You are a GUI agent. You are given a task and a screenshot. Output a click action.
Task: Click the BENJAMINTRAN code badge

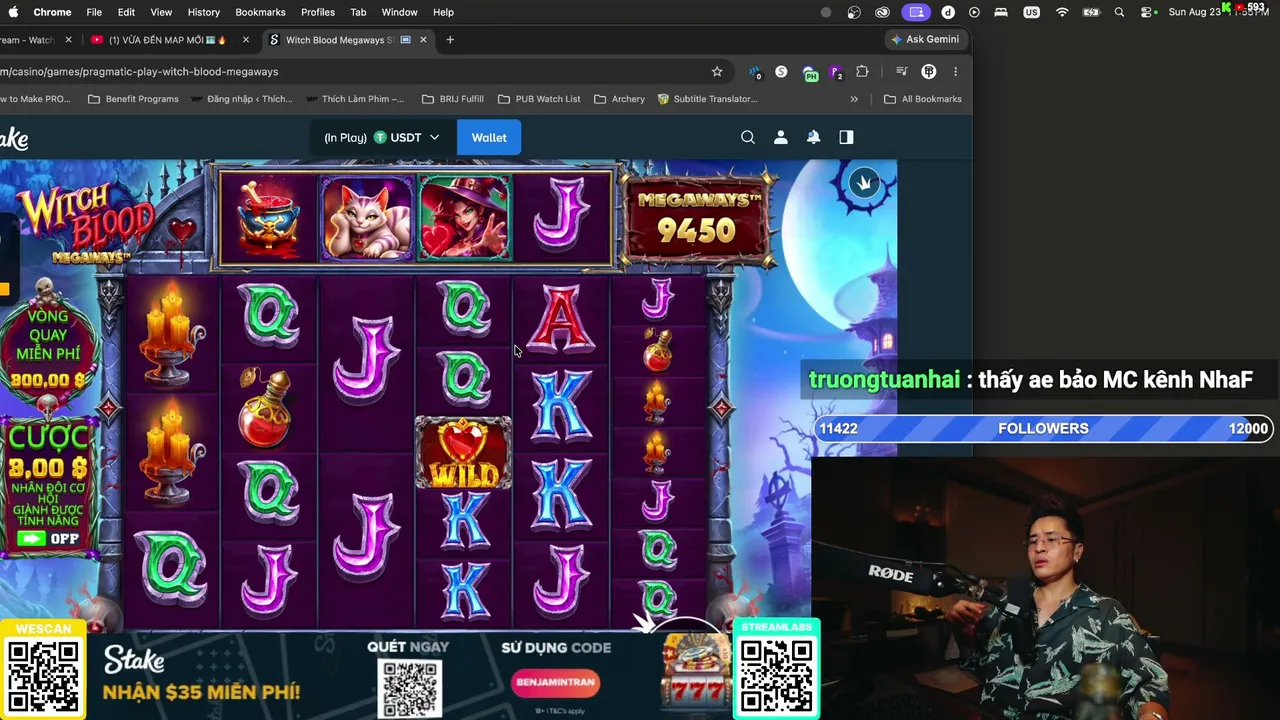(556, 682)
